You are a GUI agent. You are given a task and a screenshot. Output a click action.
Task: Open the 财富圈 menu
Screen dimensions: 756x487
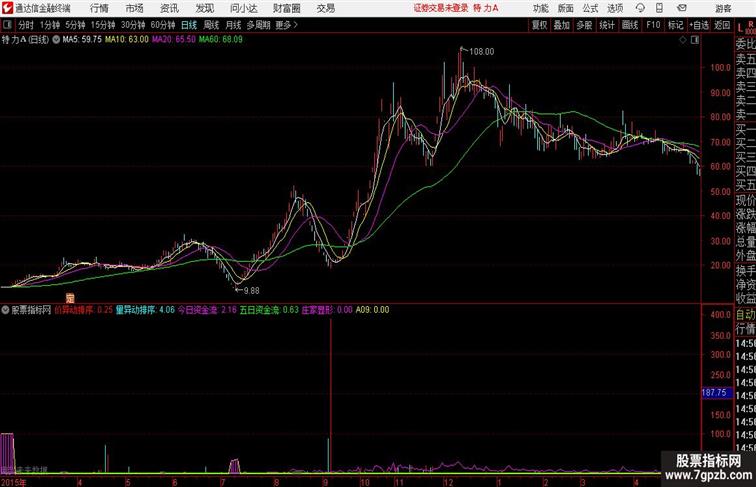point(286,8)
